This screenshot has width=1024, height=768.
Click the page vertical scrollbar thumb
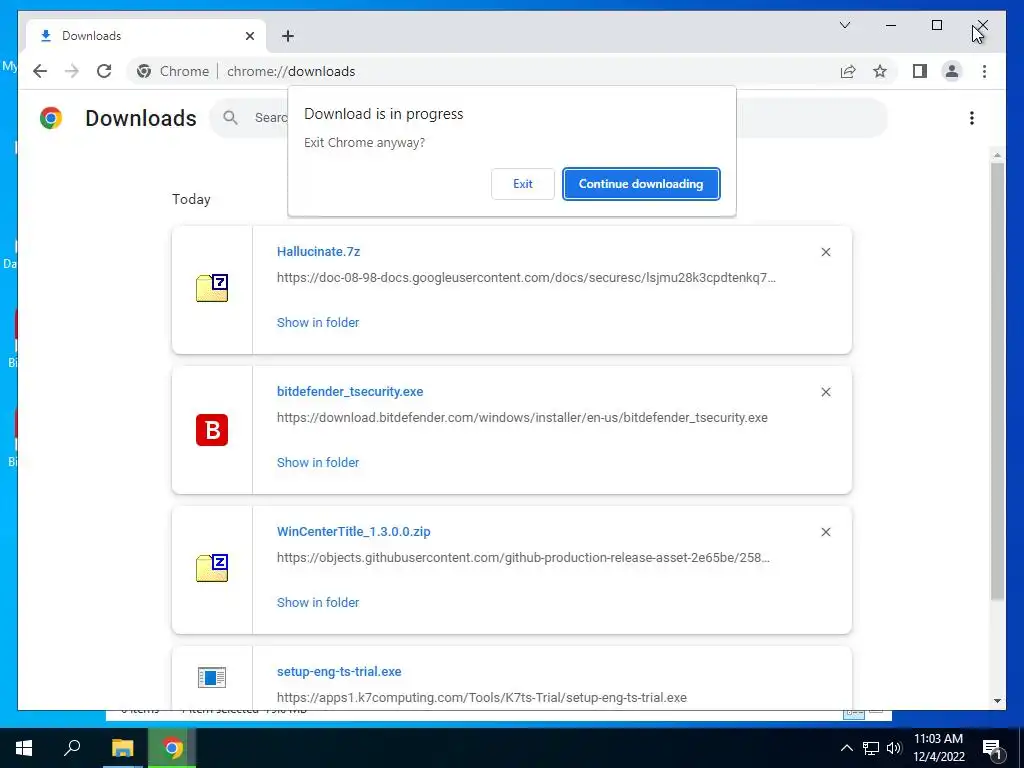pos(997,381)
